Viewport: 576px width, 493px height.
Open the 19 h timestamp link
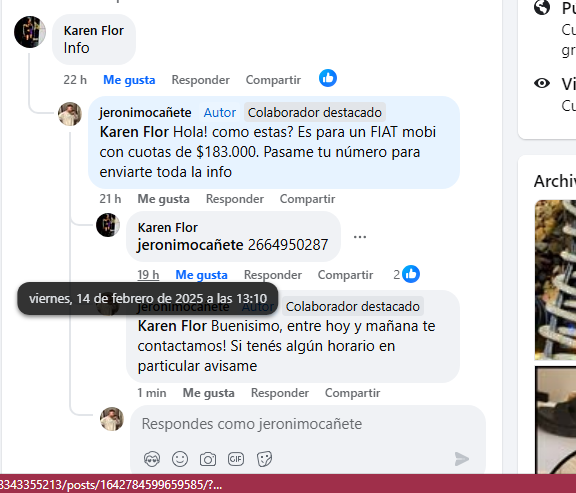pyautogui.click(x=148, y=275)
